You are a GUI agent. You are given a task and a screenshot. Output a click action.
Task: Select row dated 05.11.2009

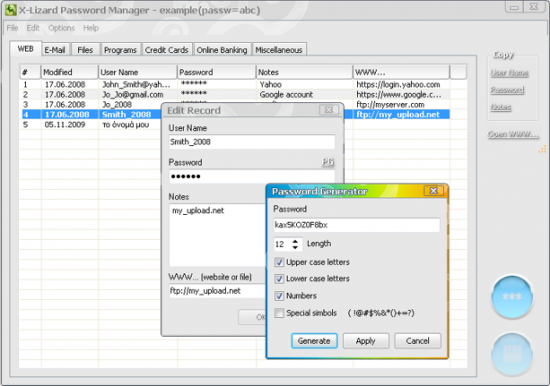pos(235,125)
